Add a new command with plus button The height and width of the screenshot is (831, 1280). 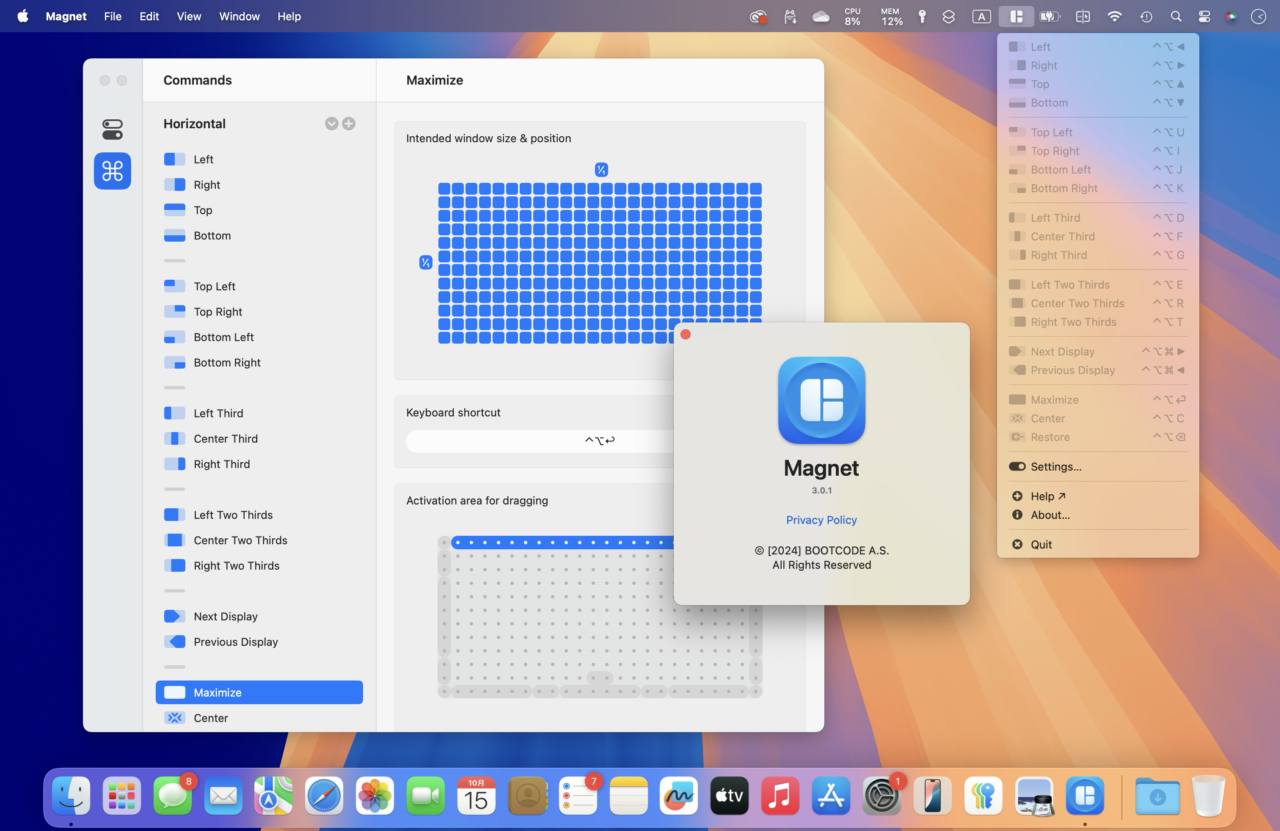click(349, 124)
